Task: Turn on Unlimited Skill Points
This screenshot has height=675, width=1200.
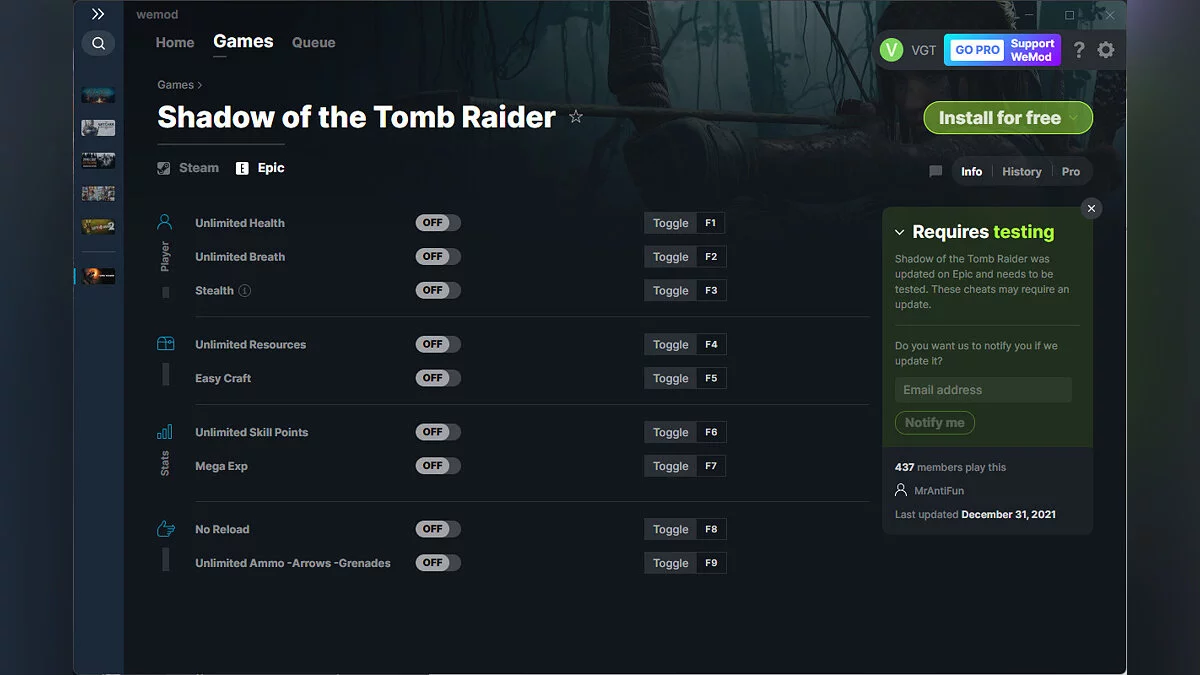Action: 437,431
